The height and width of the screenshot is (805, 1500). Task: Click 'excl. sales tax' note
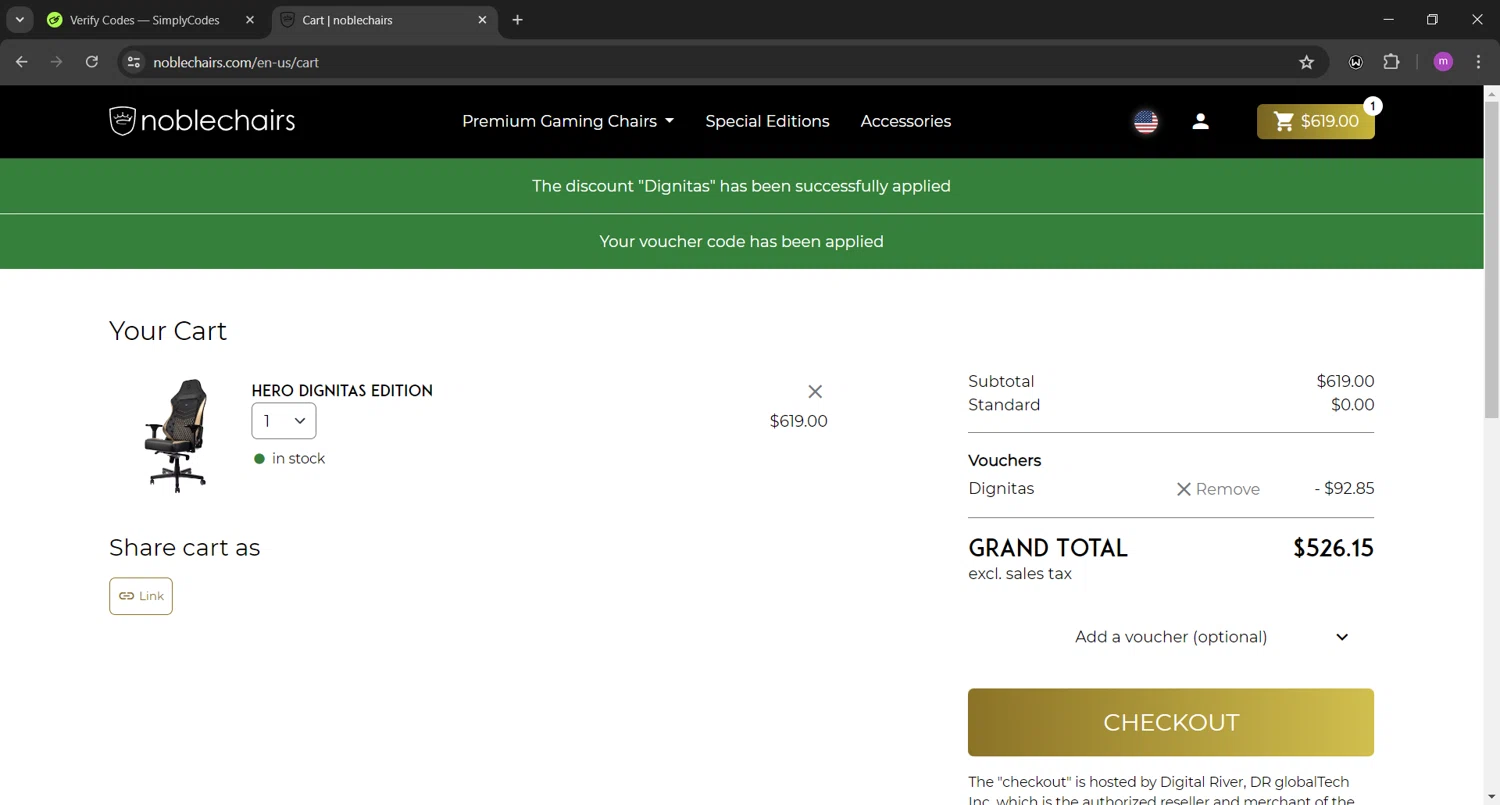(x=1020, y=574)
